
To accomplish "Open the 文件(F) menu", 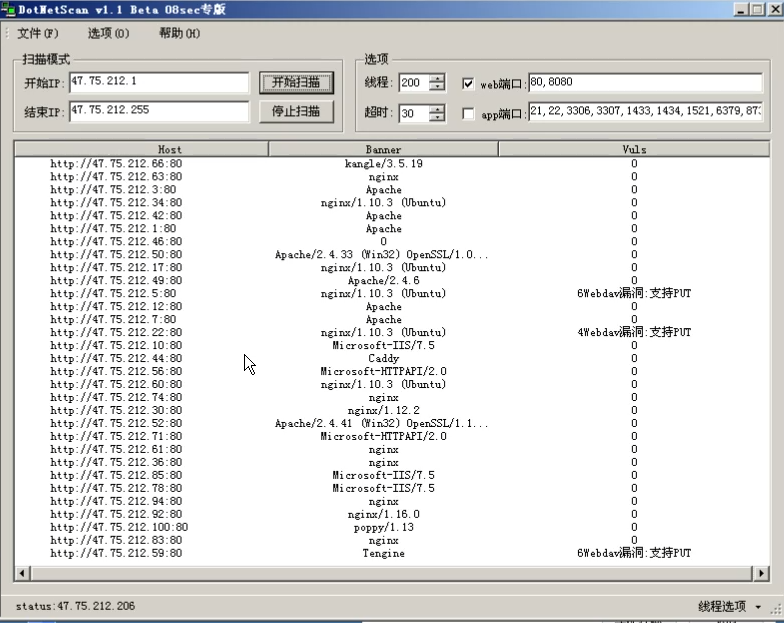I will [38, 33].
